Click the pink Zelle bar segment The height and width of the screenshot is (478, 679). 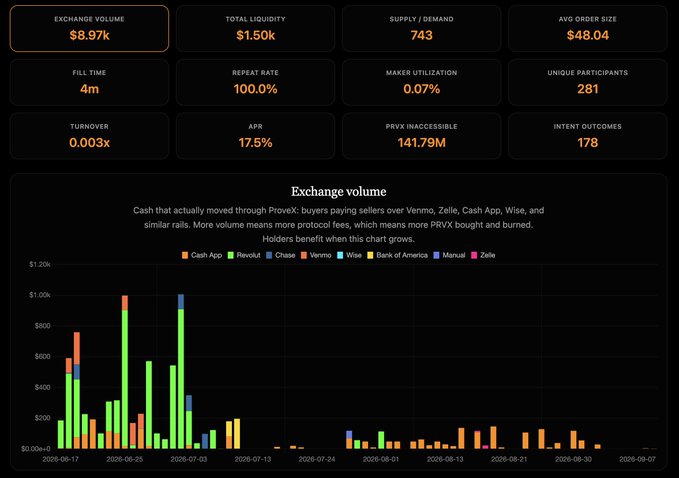click(485, 447)
